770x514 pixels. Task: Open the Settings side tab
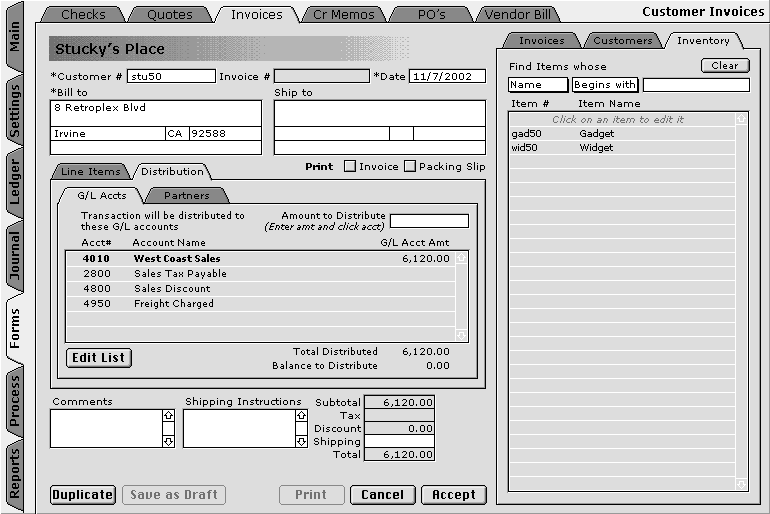tap(15, 111)
